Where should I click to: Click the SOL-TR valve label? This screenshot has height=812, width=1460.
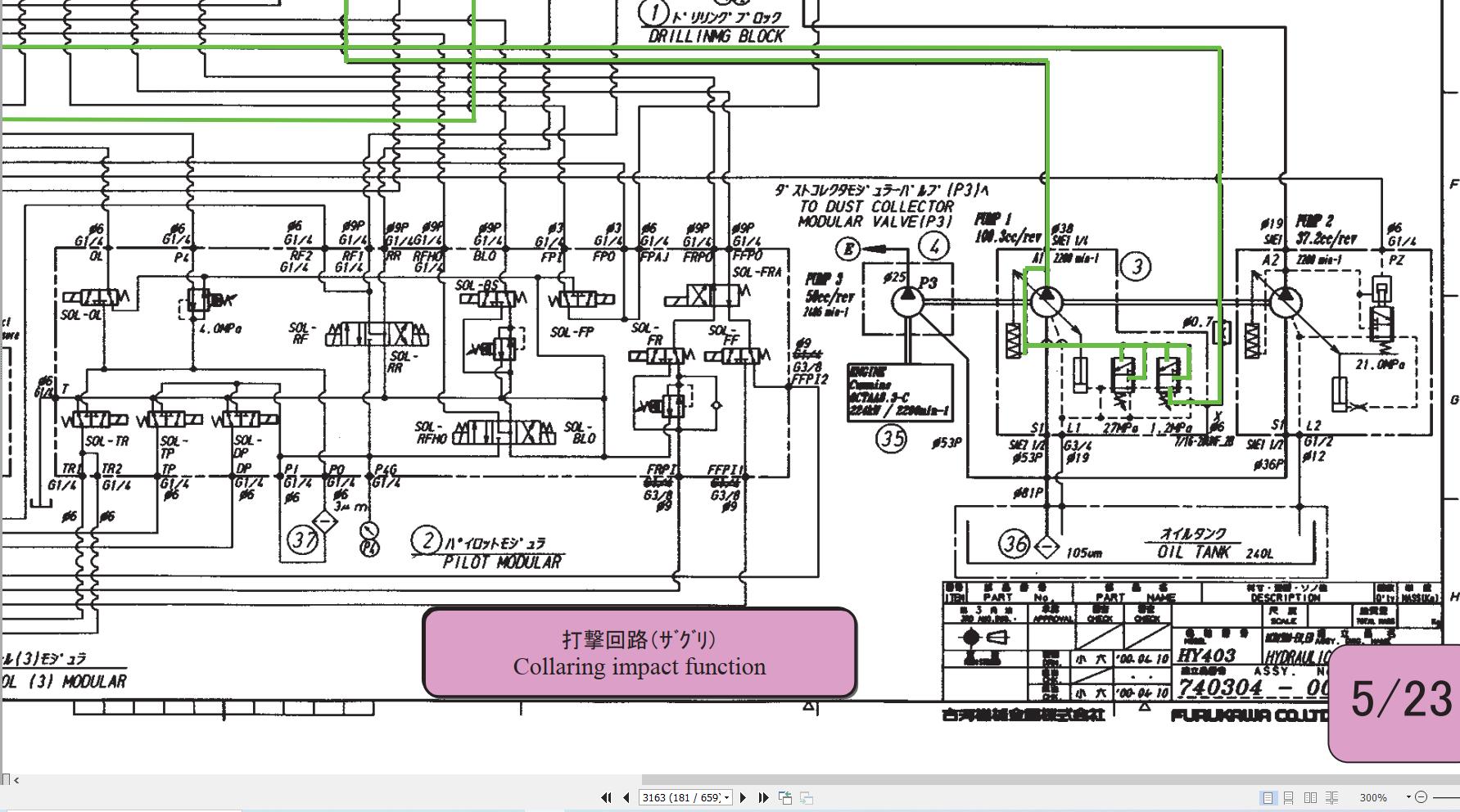[x=106, y=441]
